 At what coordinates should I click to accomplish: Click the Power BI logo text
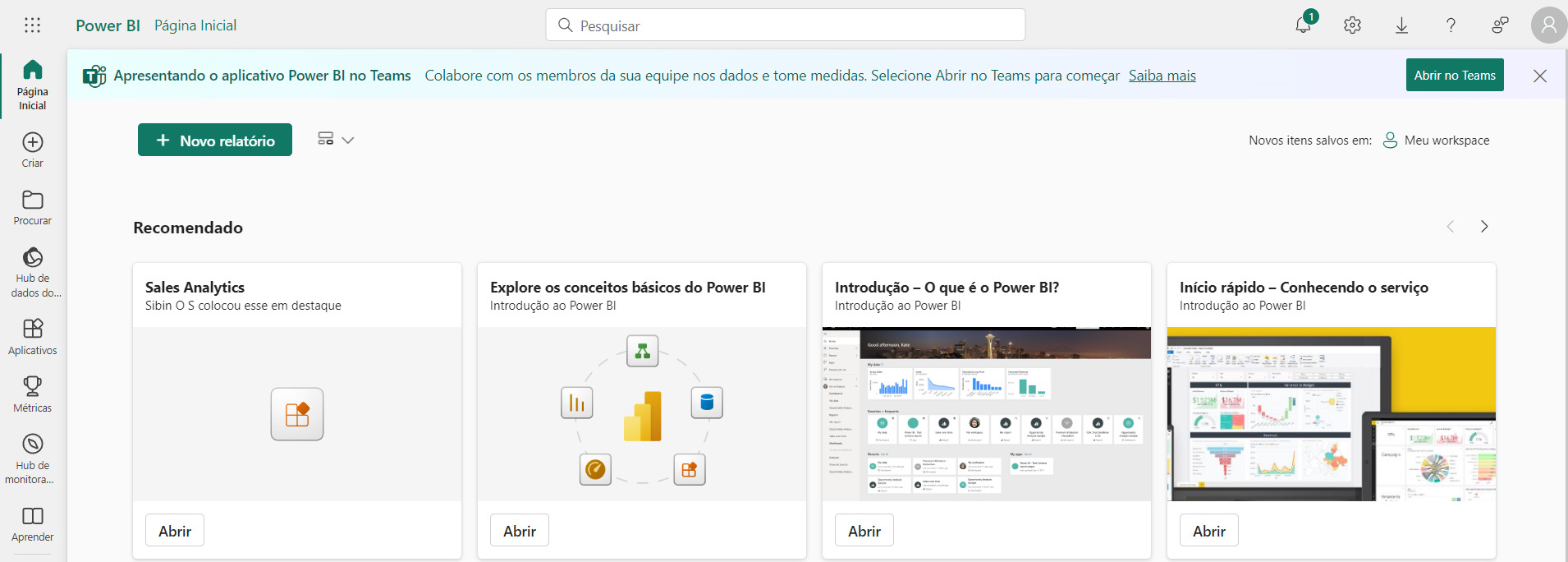(108, 25)
